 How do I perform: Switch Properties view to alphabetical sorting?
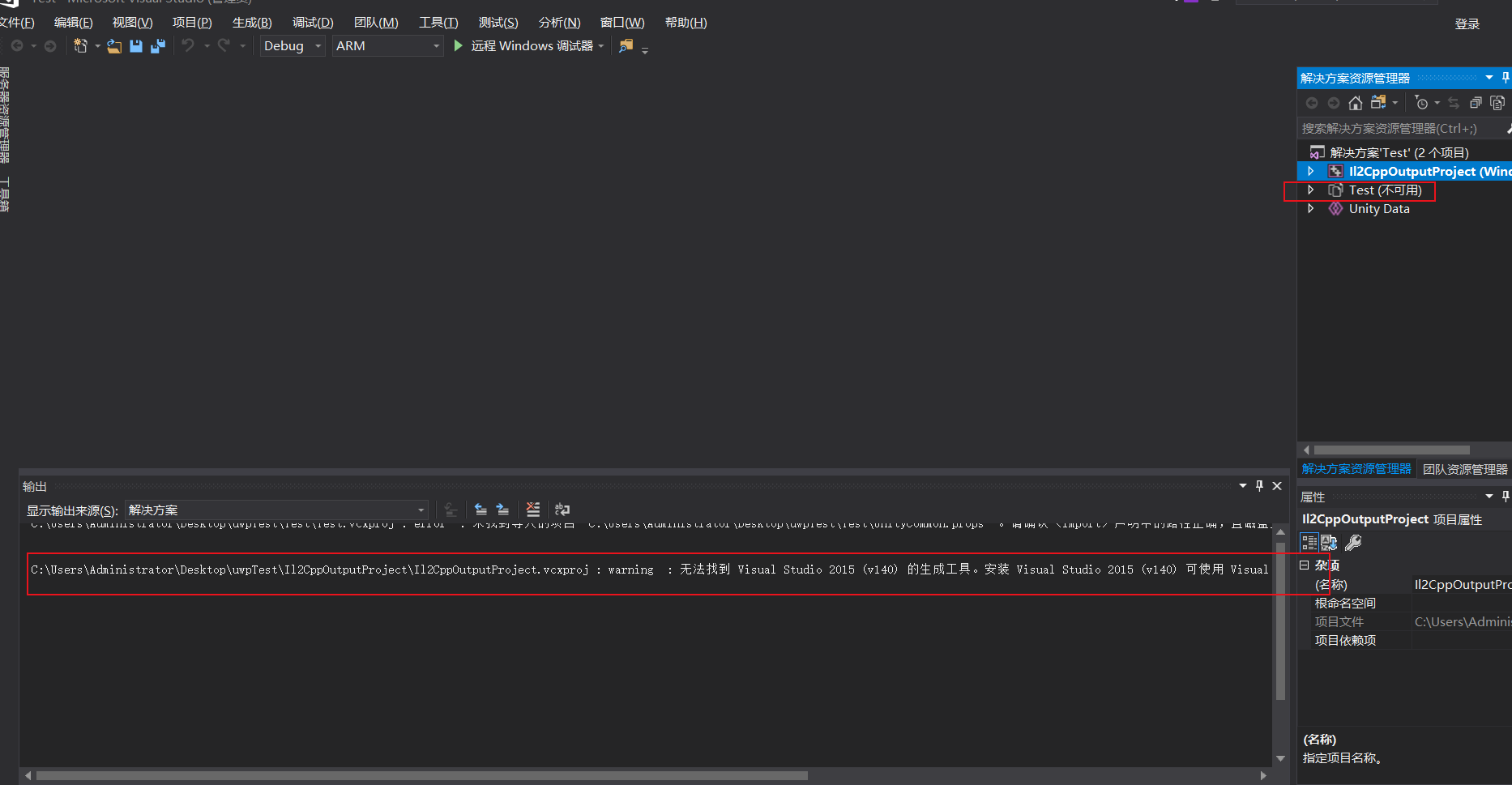point(1329,543)
